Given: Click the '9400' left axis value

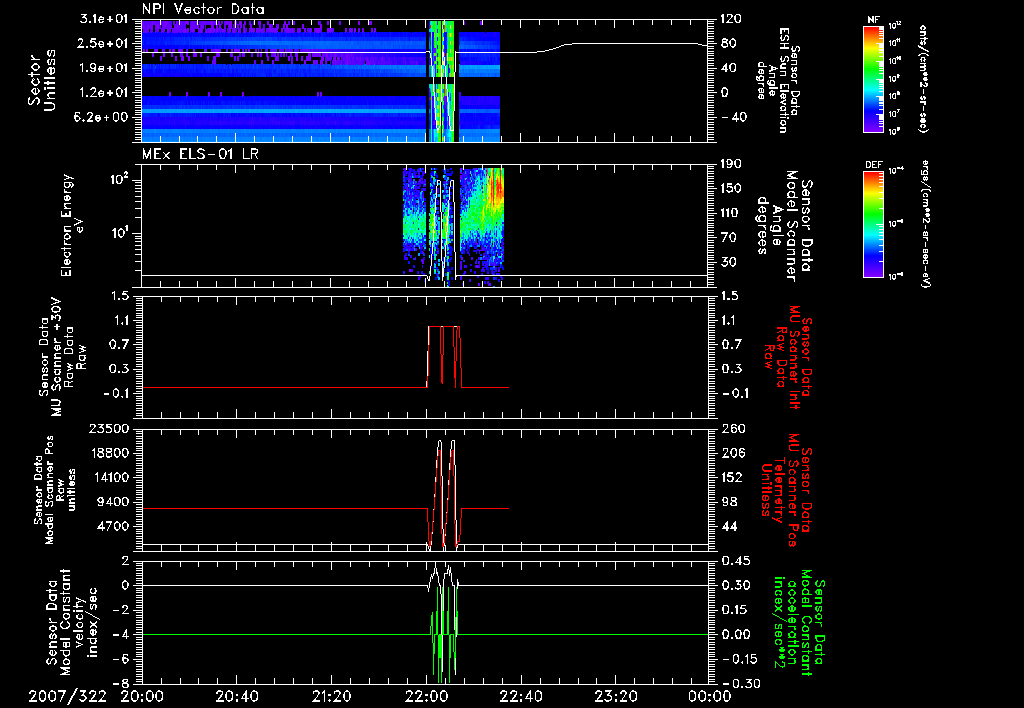Looking at the screenshot, I should pos(112,502).
